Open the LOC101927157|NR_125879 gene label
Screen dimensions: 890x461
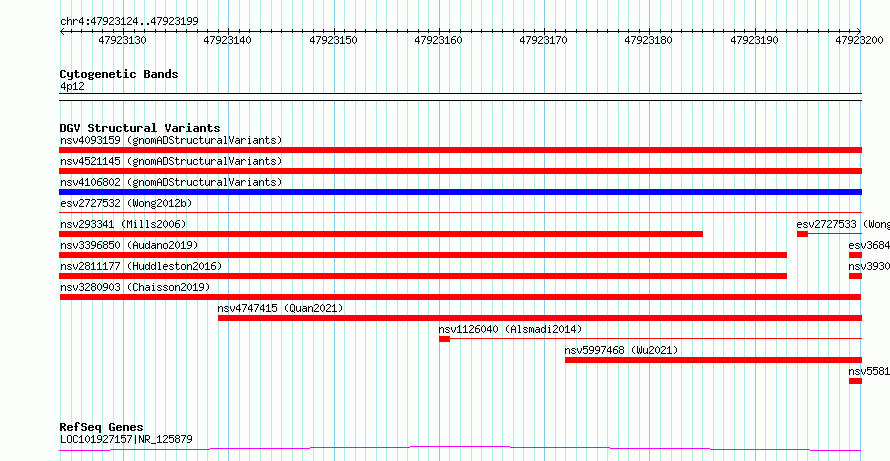pos(126,439)
